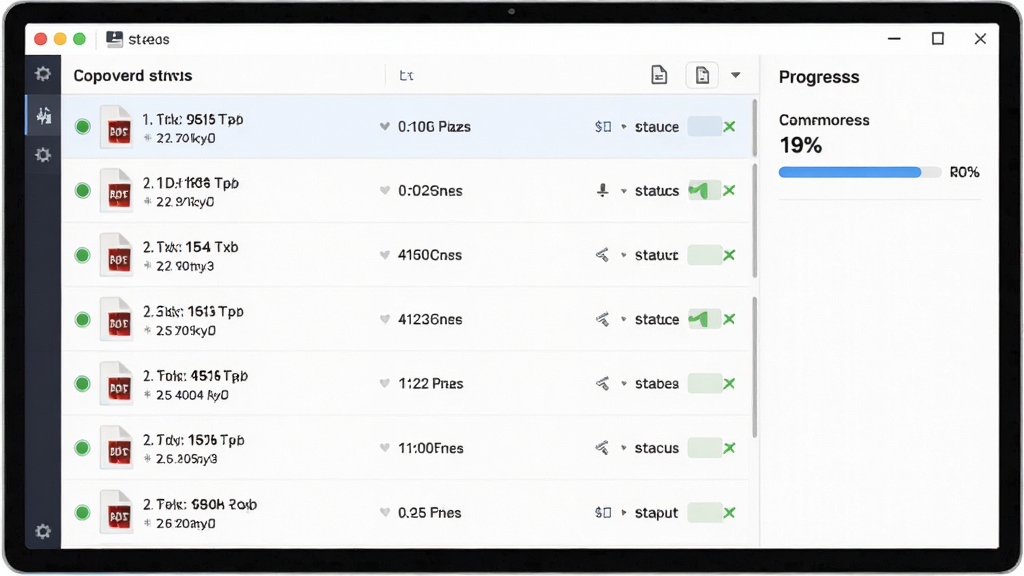Click heart icon next to 0.25 Fnes
Screen dimensions: 1024x576
(385, 512)
